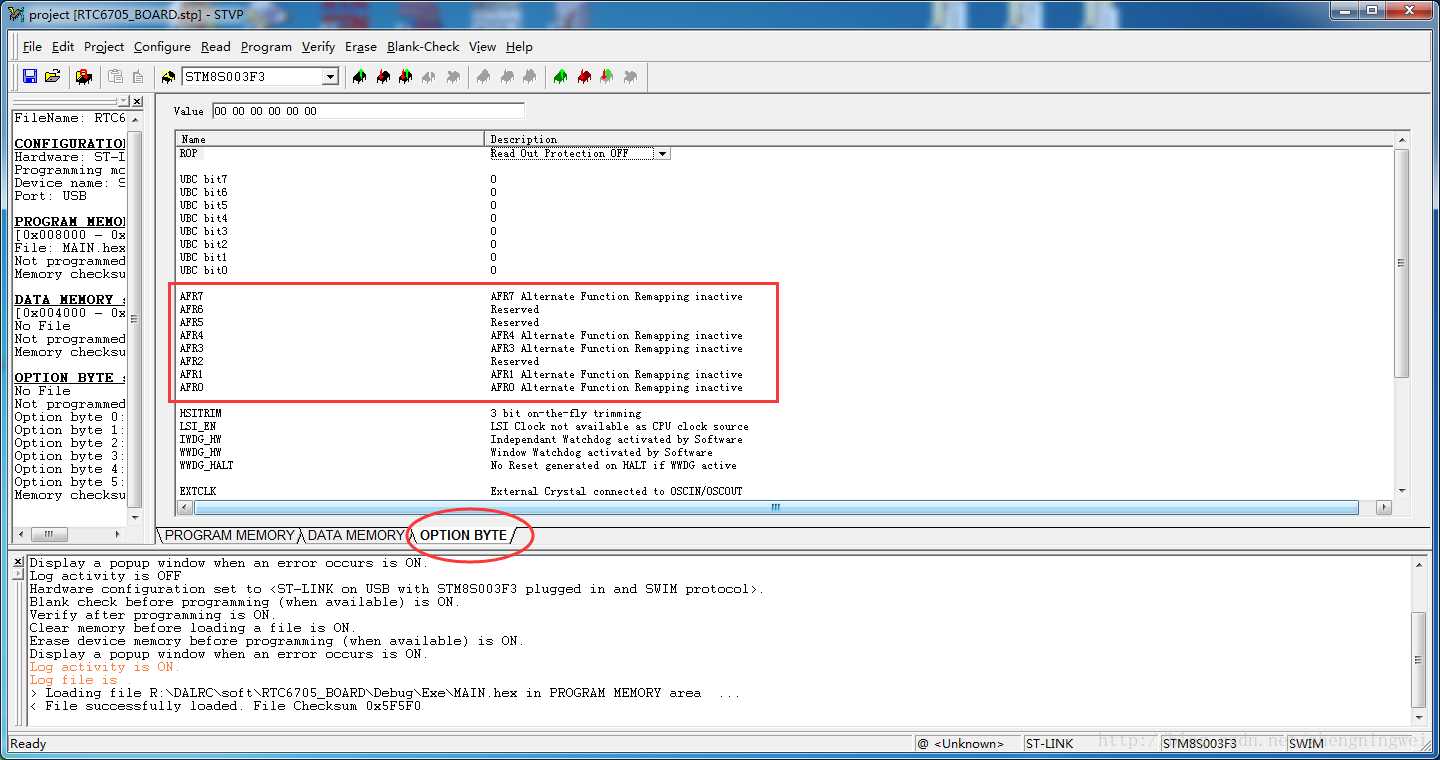Click the OPTION BYTE heading in left panel
Viewport: 1440px width, 760px height.
point(70,377)
